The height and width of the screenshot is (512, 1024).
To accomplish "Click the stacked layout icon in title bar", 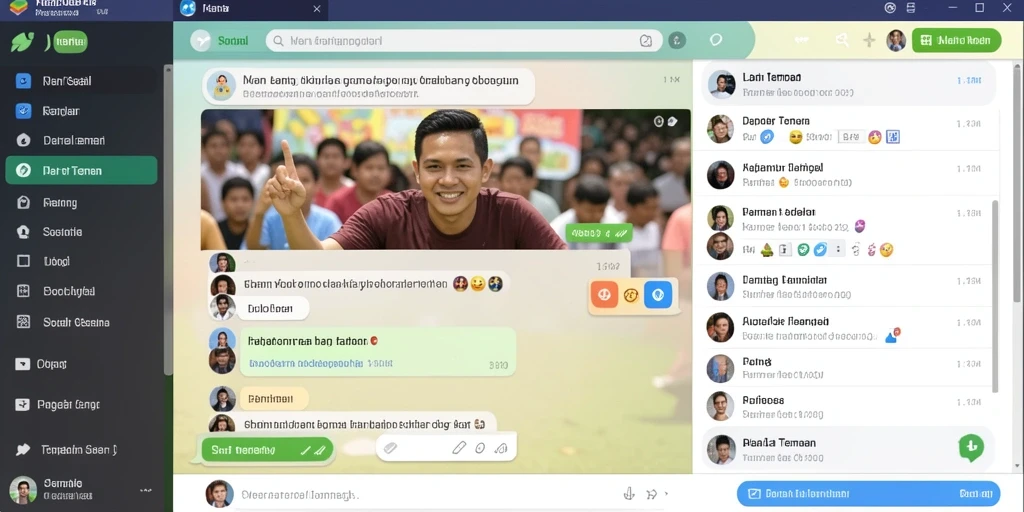I will point(911,8).
